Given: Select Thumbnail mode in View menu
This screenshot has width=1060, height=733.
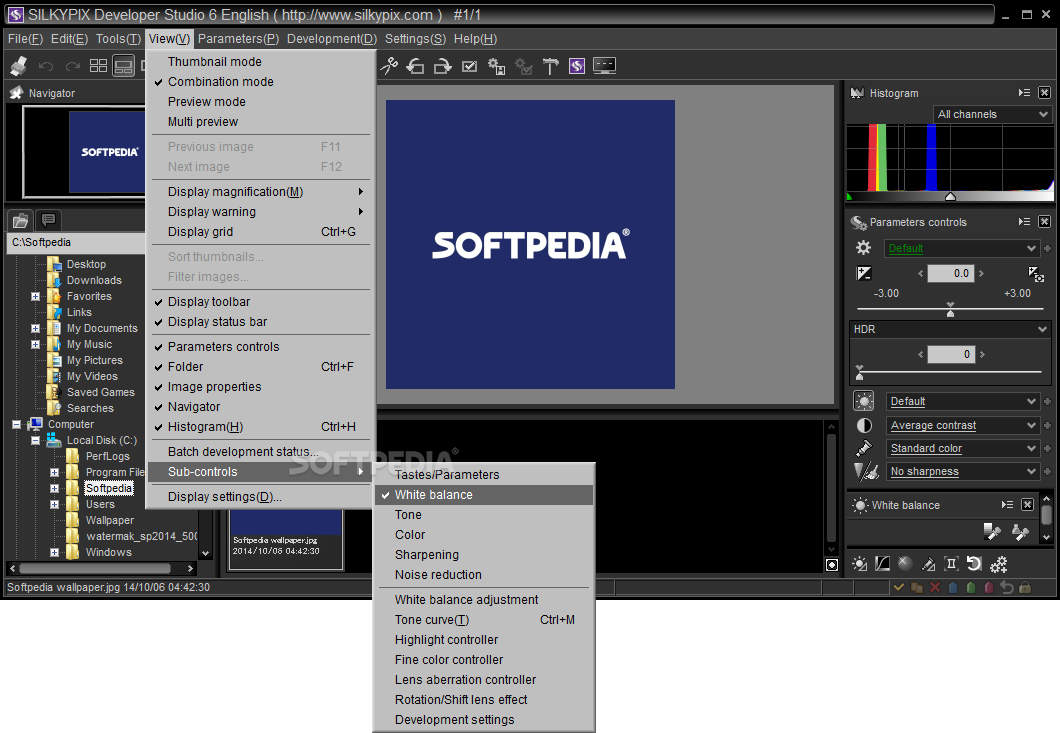Looking at the screenshot, I should pos(260,62).
